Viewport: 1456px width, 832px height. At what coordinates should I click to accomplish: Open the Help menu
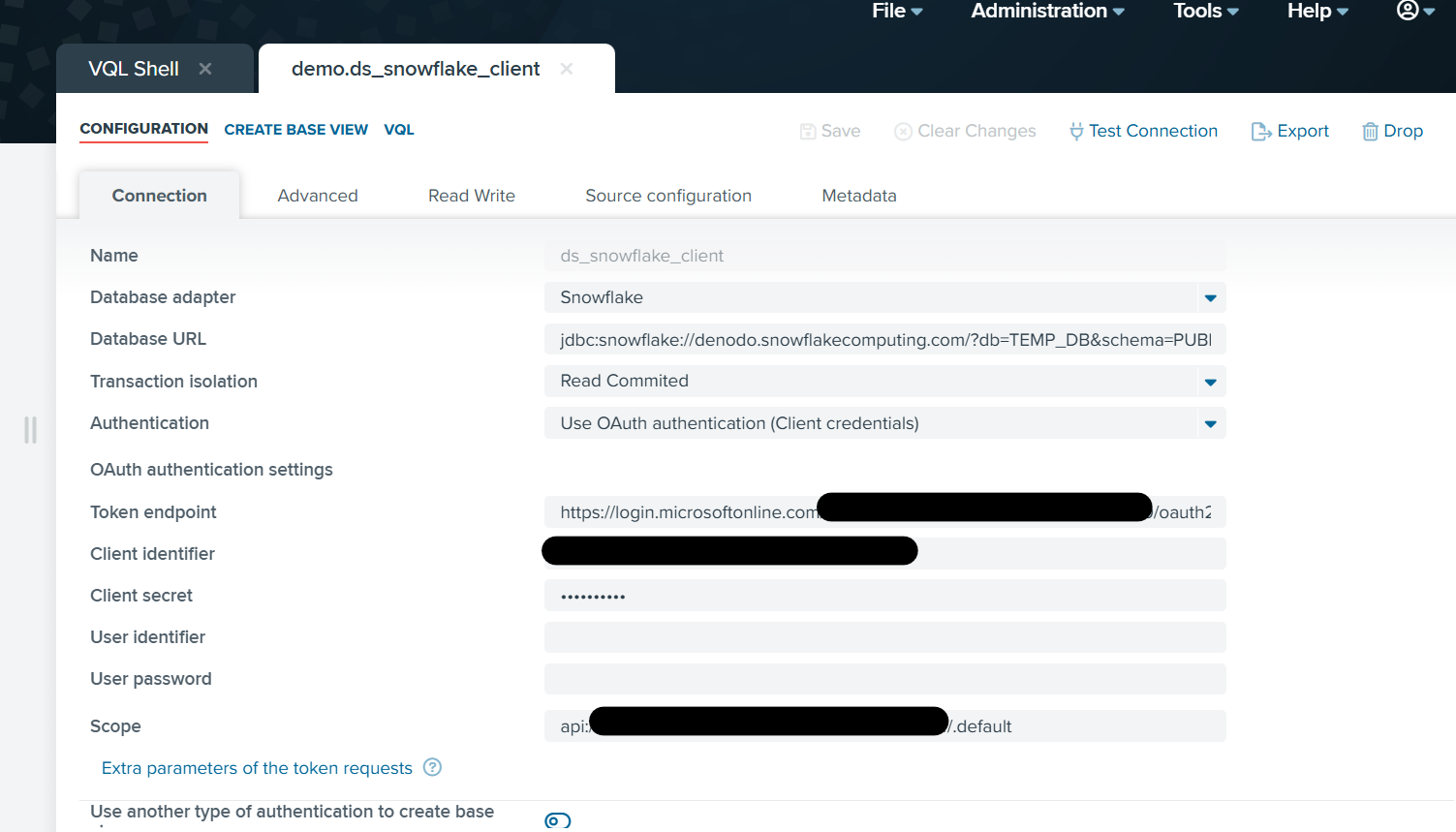[1317, 11]
